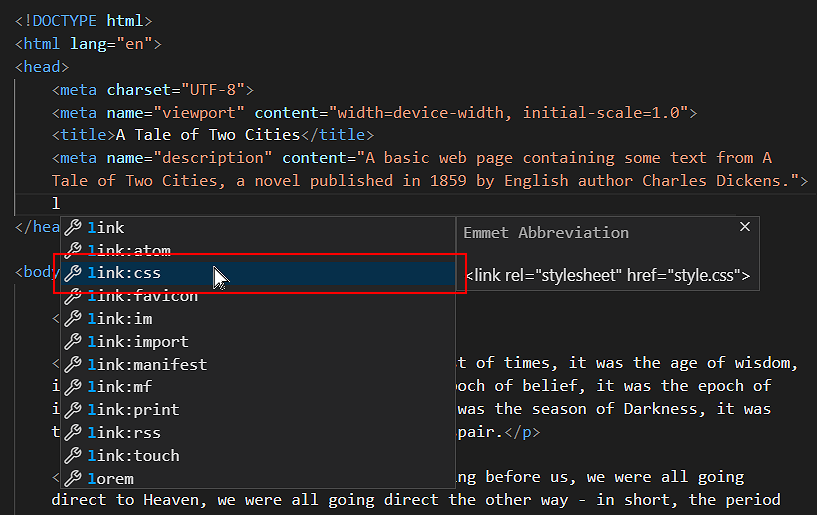817x515 pixels.
Task: Click the wrench icon beside link:rss
Action: coord(73,433)
